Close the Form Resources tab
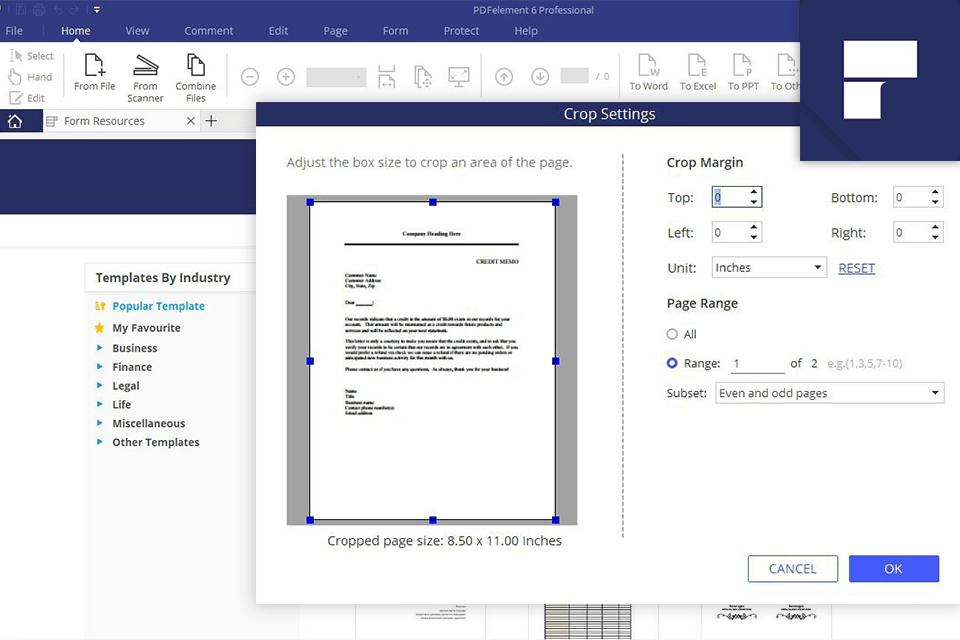Viewport: 960px width, 640px height. tap(191, 121)
